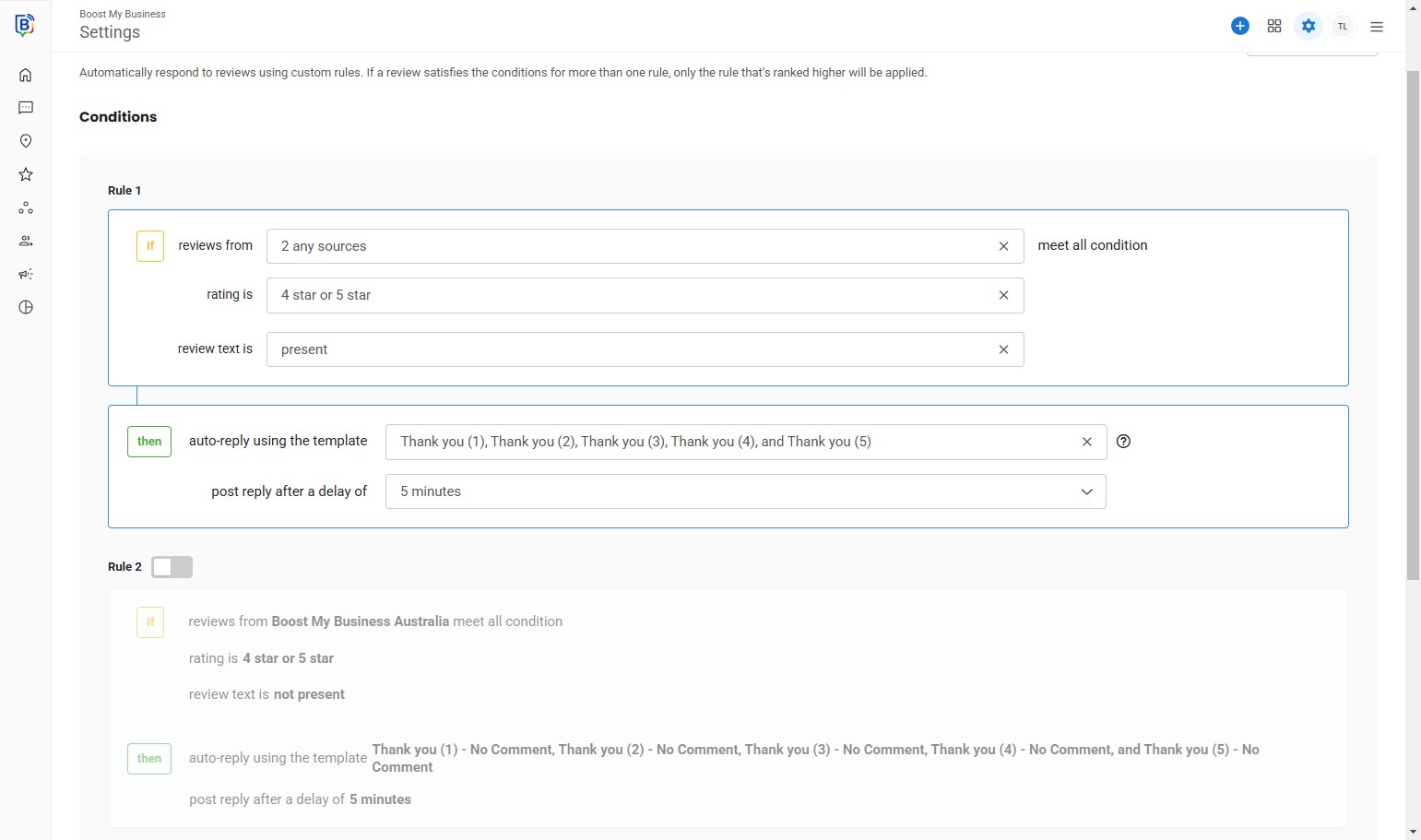Open the four-square apps grid icon
Screen dimensions: 1421x840
[x=1274, y=26]
